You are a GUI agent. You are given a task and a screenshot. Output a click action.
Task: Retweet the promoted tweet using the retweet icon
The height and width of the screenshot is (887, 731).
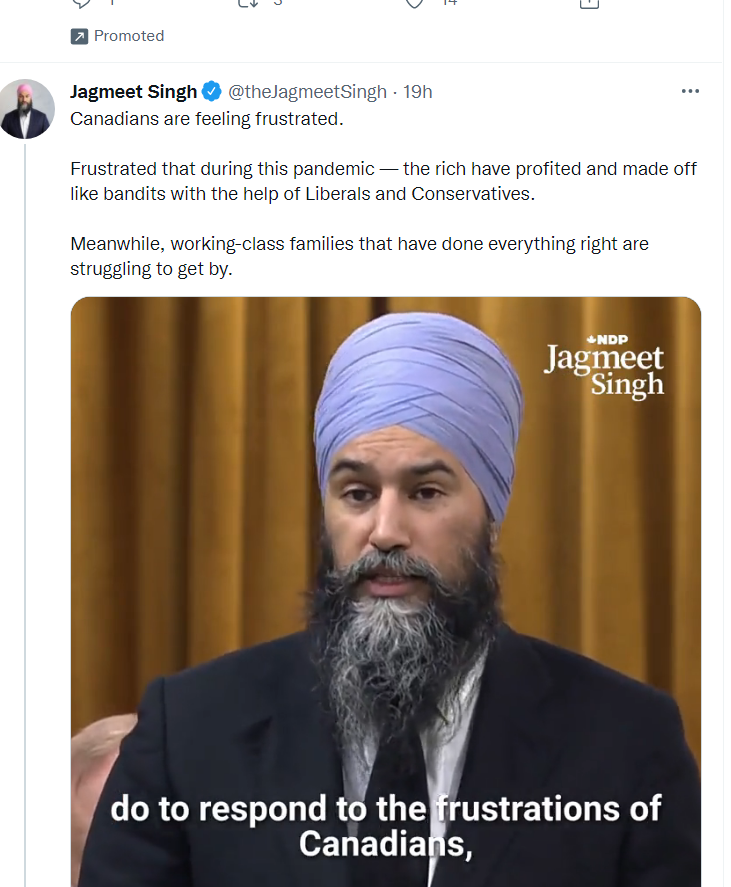(x=248, y=3)
